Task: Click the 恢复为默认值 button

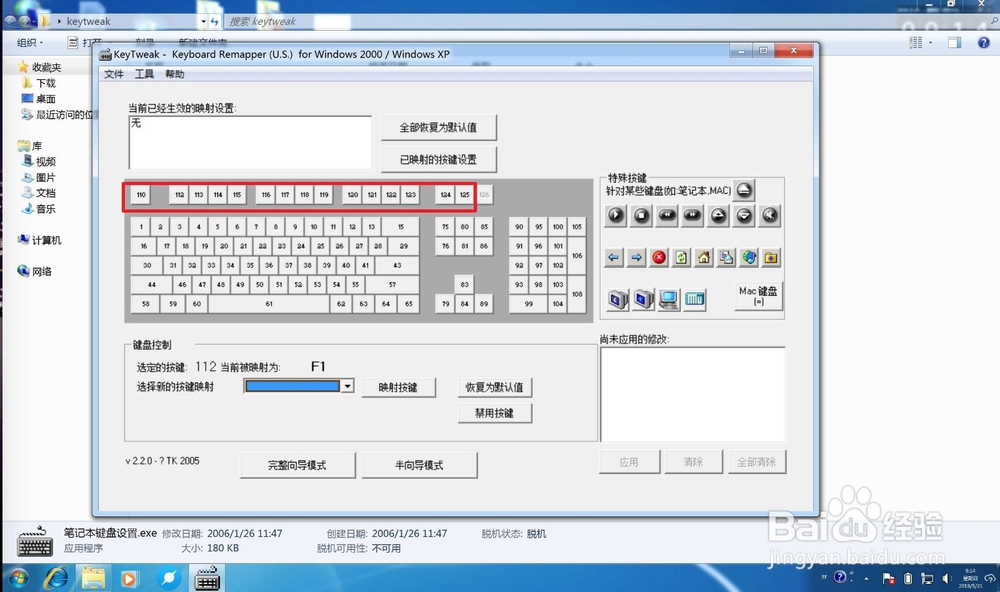Action: click(x=495, y=387)
